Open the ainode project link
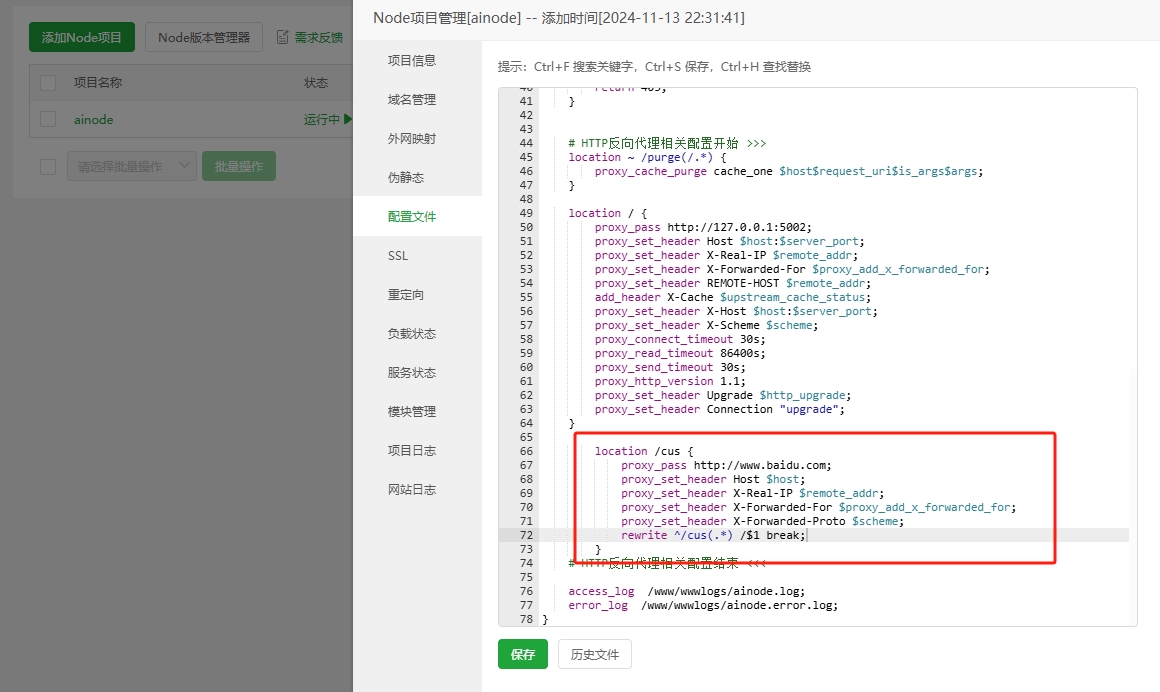This screenshot has width=1160, height=692. click(93, 119)
